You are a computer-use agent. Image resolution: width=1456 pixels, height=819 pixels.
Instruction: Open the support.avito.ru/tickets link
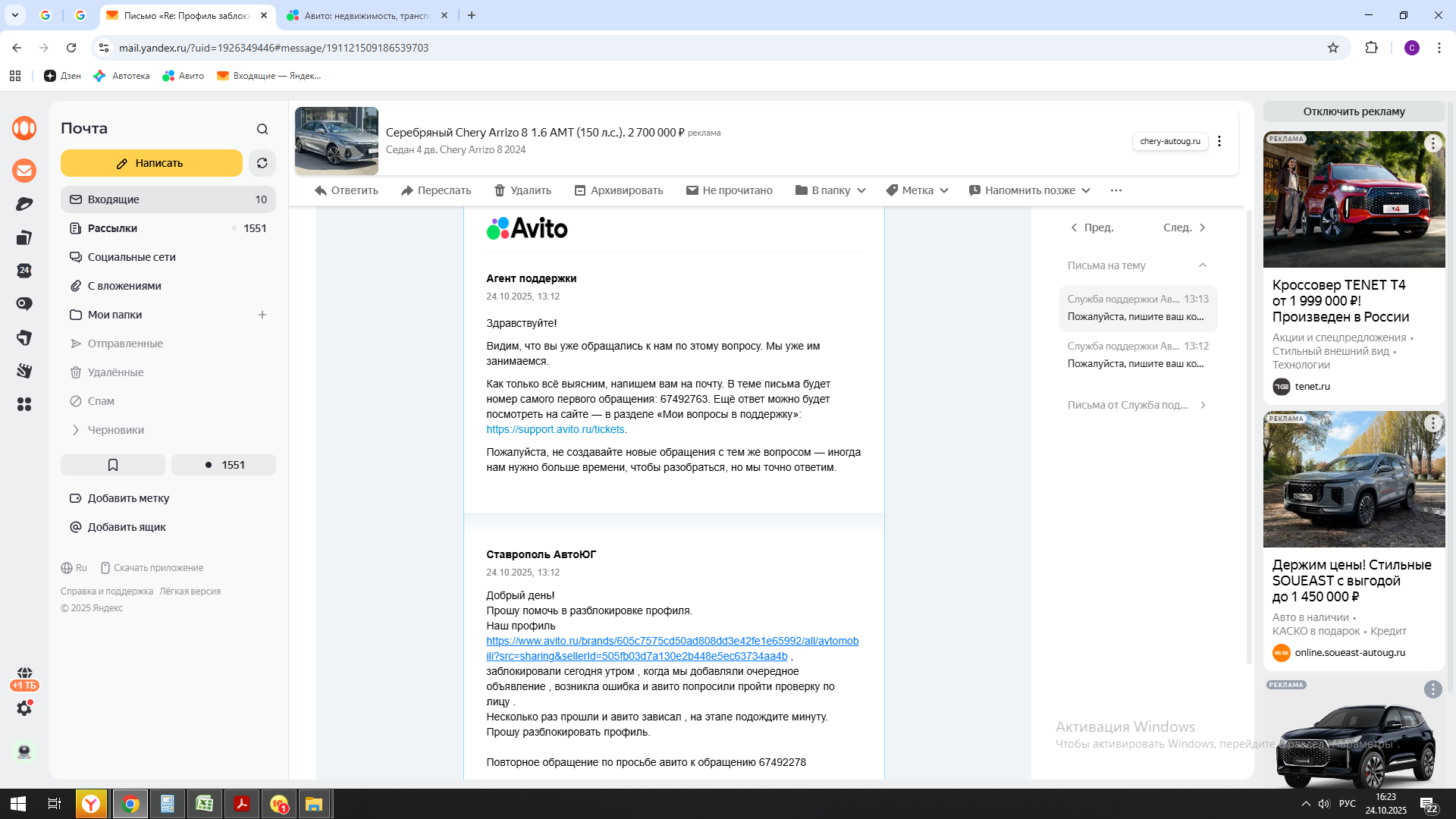point(555,429)
